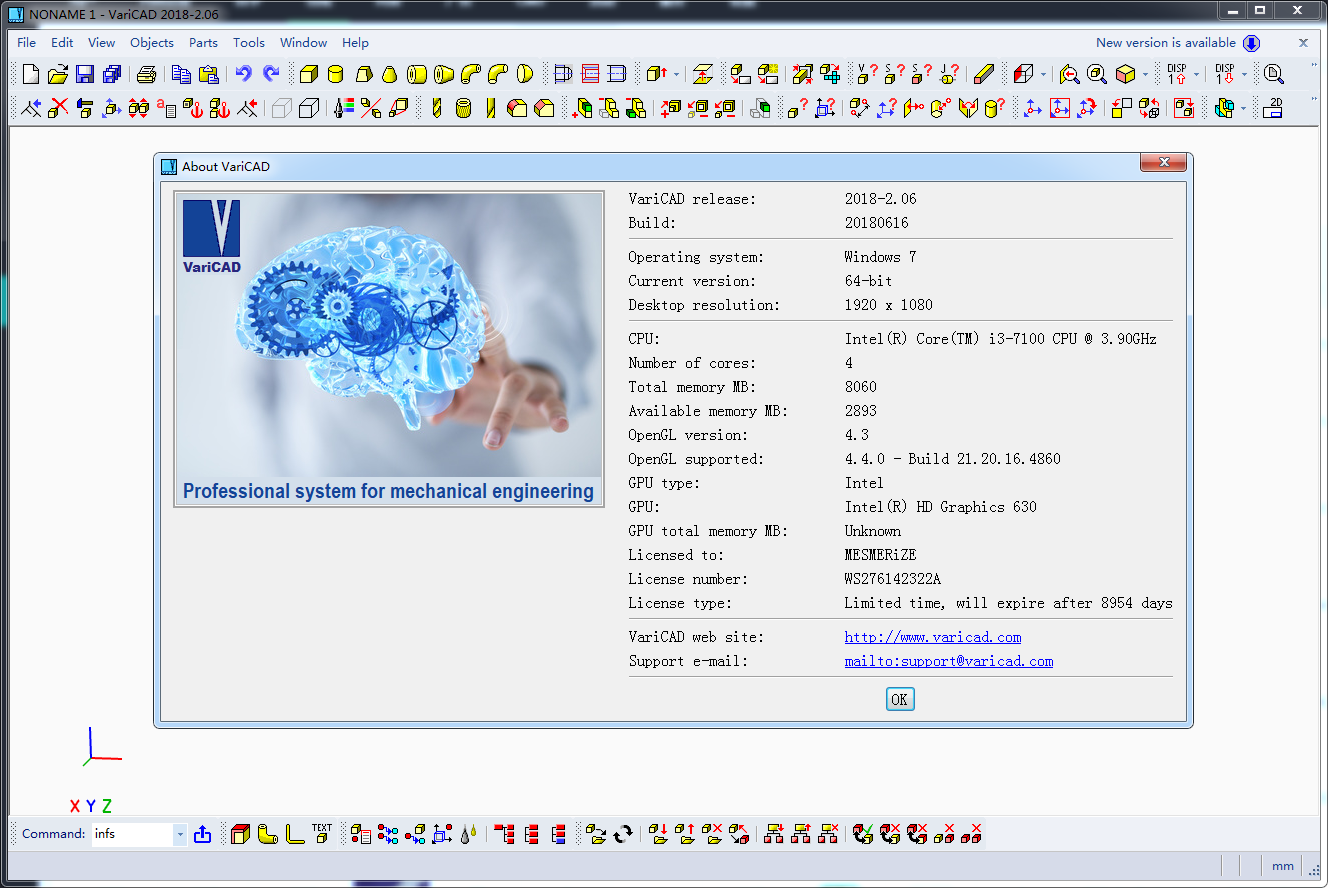1328x888 pixels.
Task: Click the yellow bar profile icon
Action: [983, 73]
